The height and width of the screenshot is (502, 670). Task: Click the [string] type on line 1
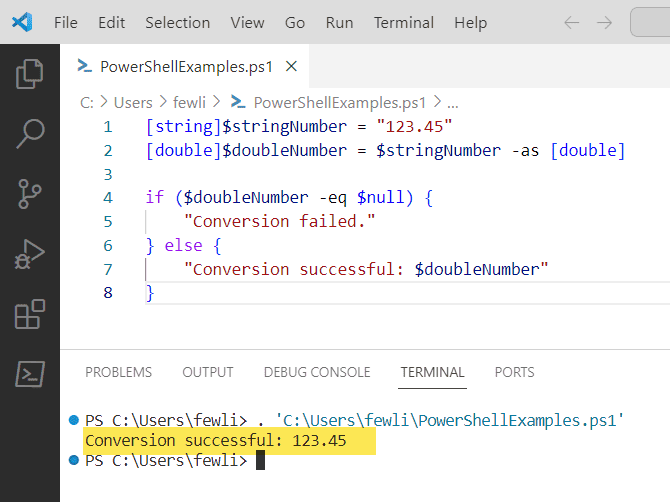(x=183, y=126)
